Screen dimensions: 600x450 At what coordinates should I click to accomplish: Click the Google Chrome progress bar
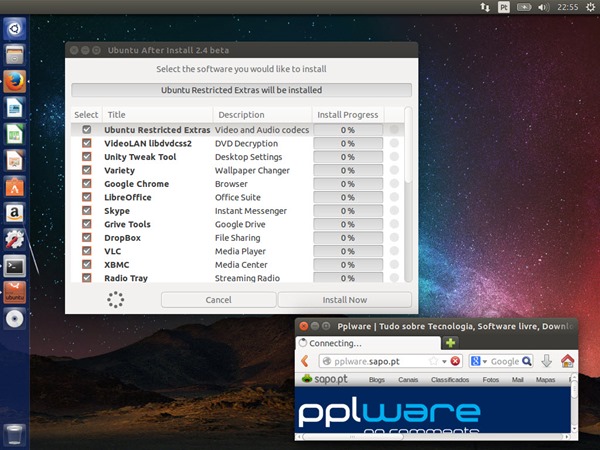pyautogui.click(x=348, y=184)
